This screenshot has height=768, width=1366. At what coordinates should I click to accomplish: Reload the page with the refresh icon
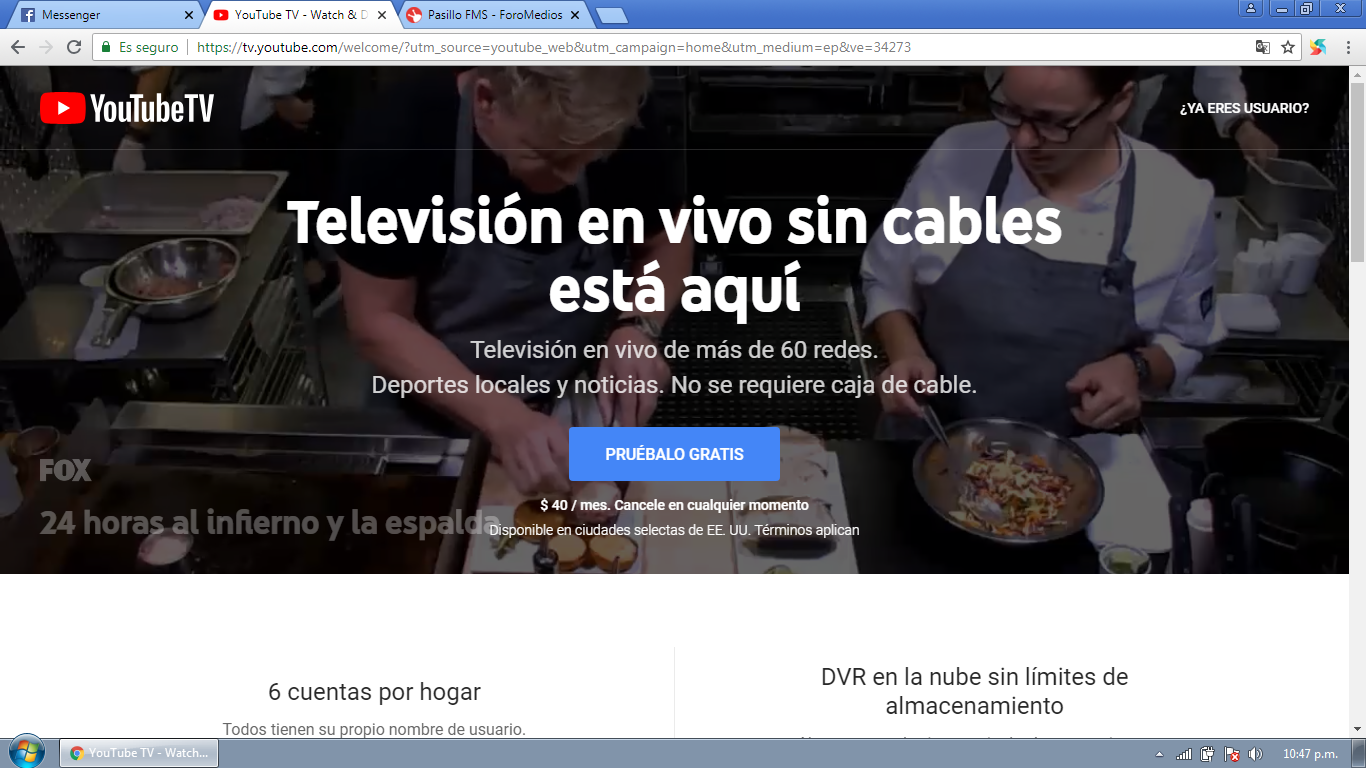[x=74, y=47]
